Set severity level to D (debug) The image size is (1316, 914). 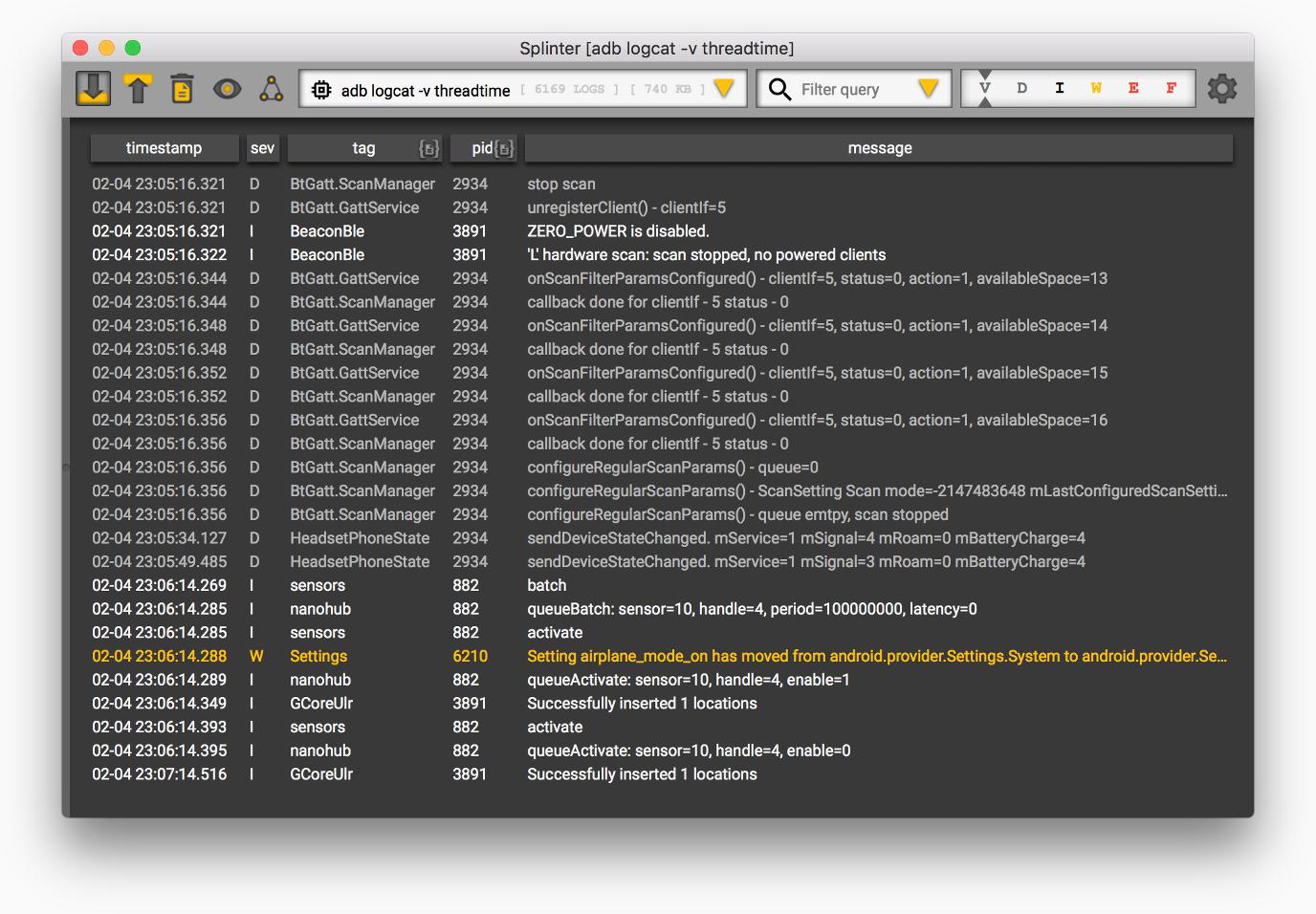click(1021, 88)
